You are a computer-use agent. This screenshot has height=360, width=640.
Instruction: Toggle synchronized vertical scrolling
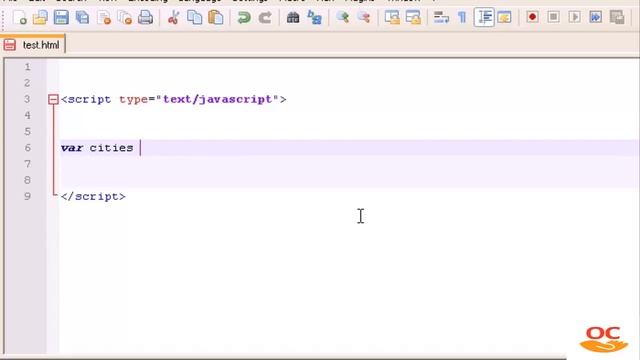tap(392, 18)
